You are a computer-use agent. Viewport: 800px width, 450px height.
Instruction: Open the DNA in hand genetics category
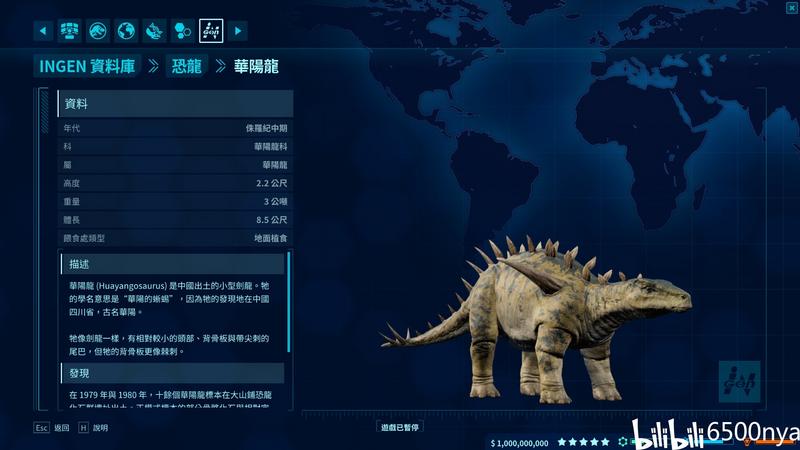154,31
